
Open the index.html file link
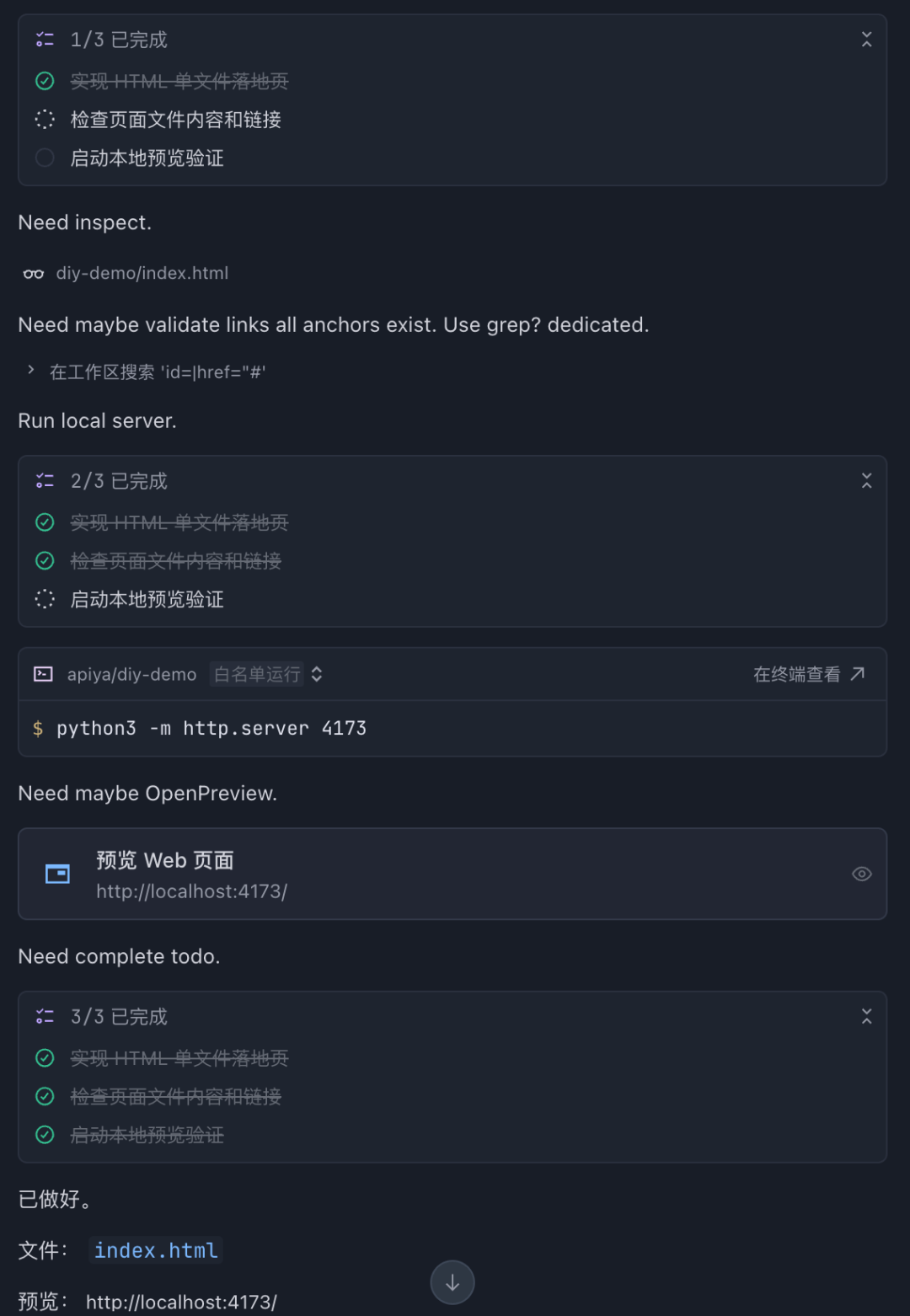[x=156, y=1250]
